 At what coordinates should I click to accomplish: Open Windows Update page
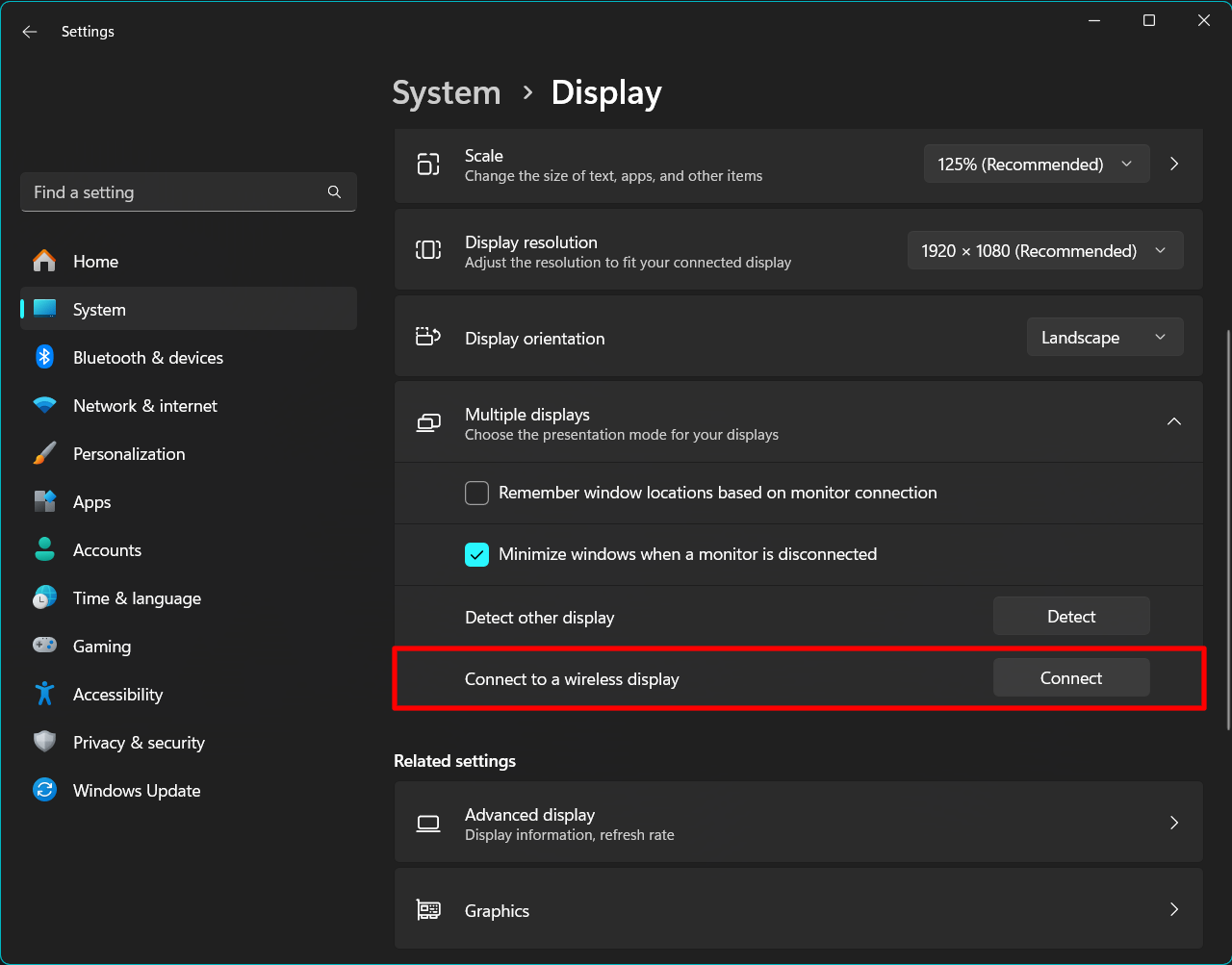coord(189,790)
